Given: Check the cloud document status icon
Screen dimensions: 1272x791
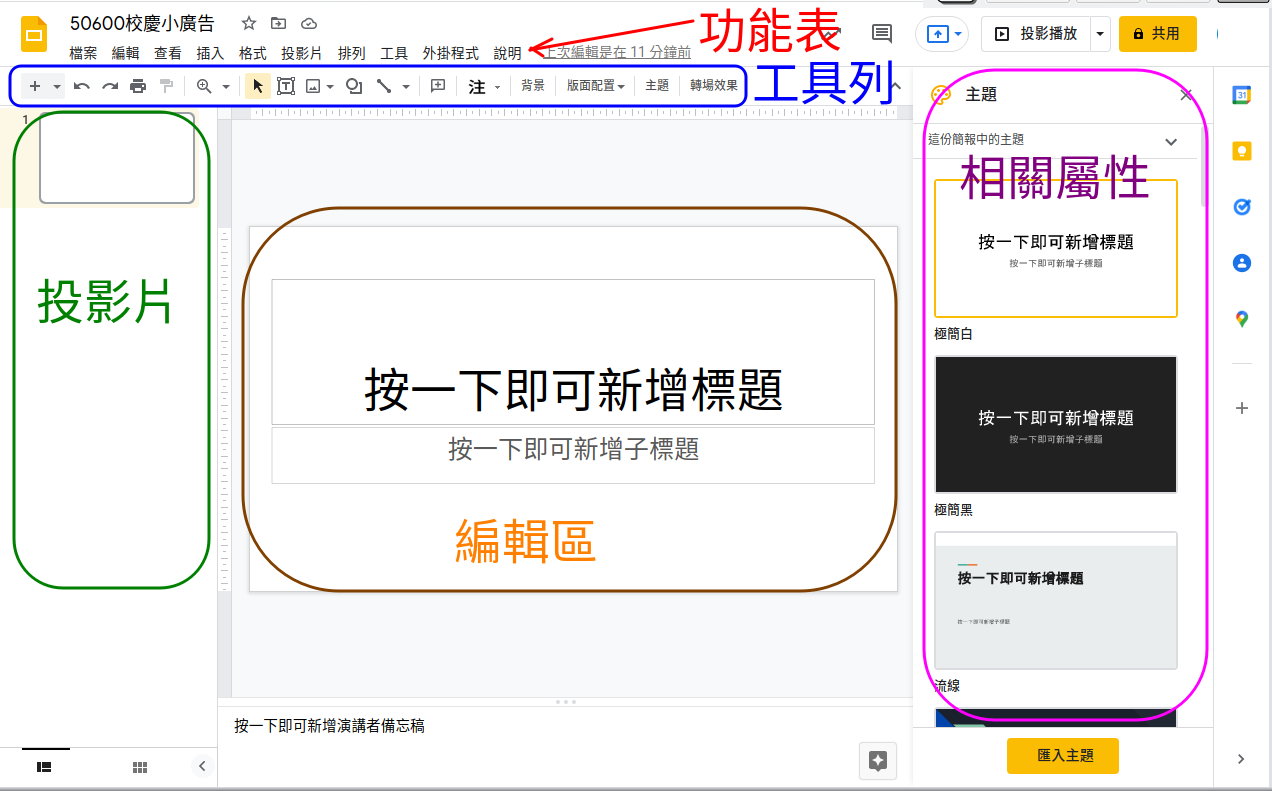Looking at the screenshot, I should 308,23.
